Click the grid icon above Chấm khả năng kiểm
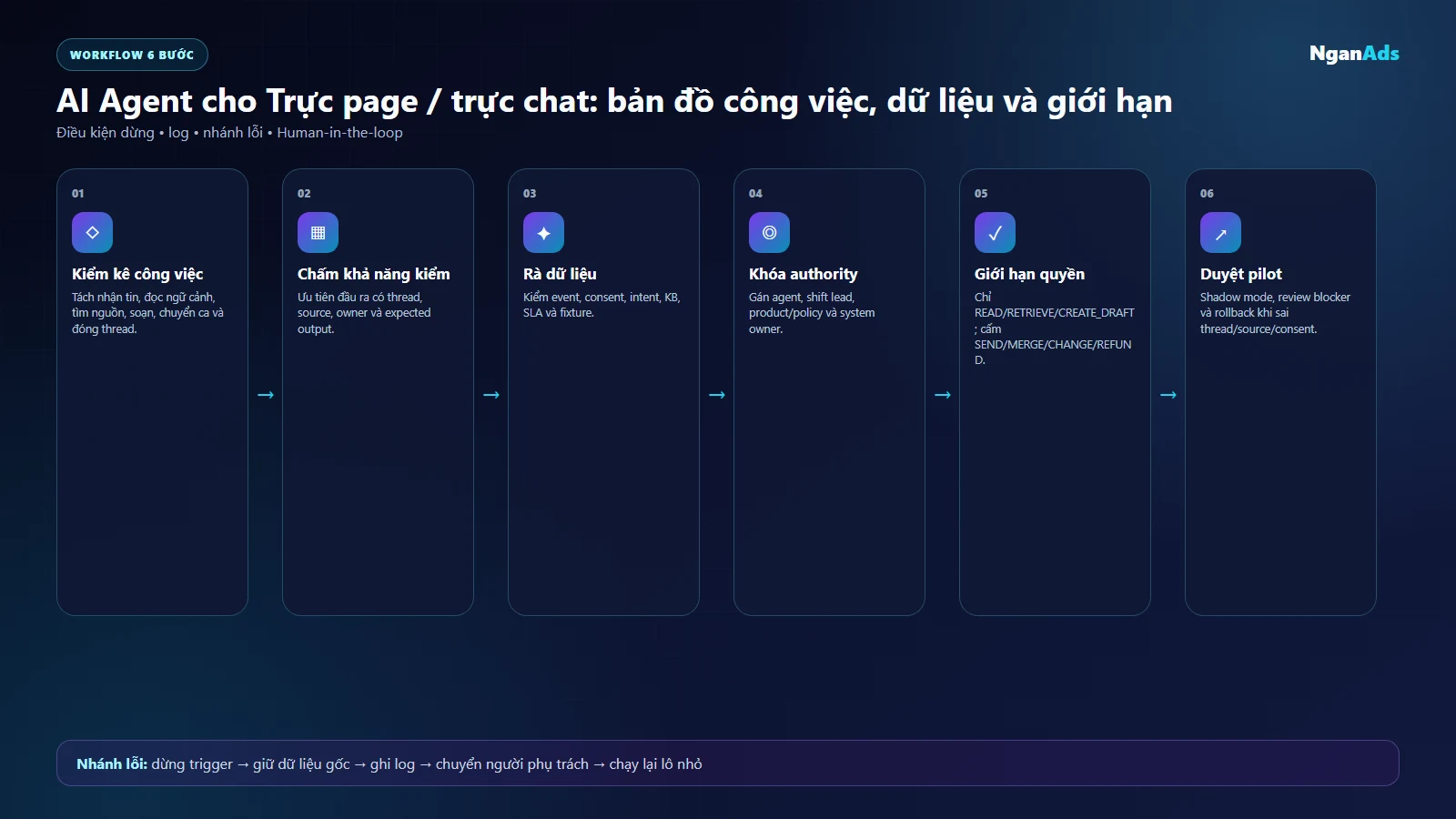 (x=318, y=233)
